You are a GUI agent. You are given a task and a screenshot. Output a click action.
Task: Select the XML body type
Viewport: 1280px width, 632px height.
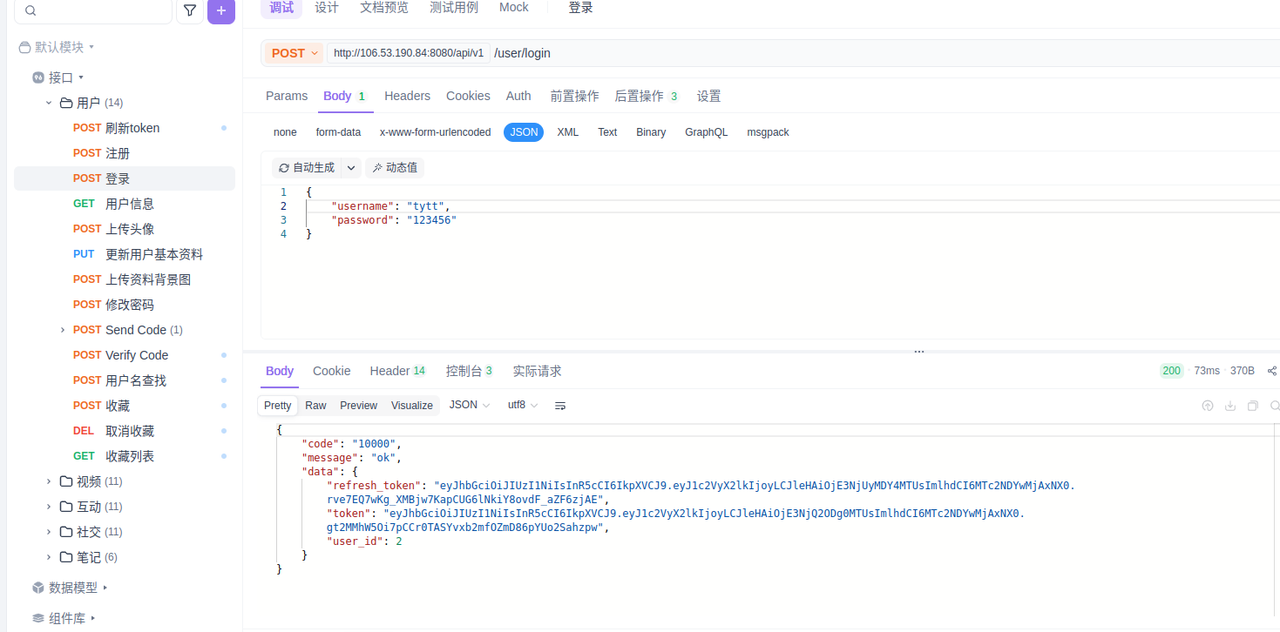pyautogui.click(x=567, y=132)
